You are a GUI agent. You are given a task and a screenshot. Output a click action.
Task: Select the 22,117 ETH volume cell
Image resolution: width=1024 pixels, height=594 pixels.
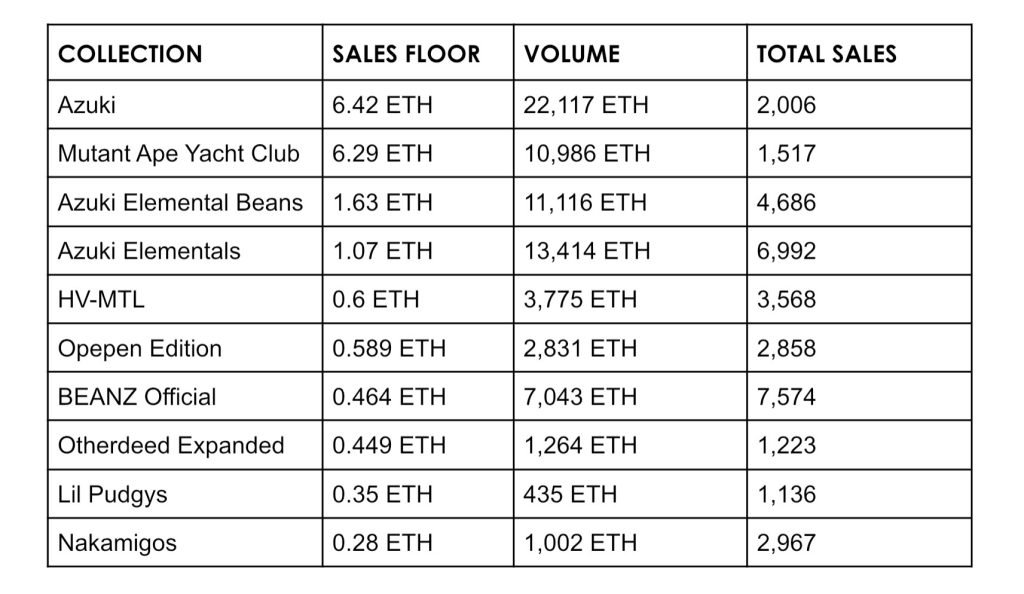586,105
